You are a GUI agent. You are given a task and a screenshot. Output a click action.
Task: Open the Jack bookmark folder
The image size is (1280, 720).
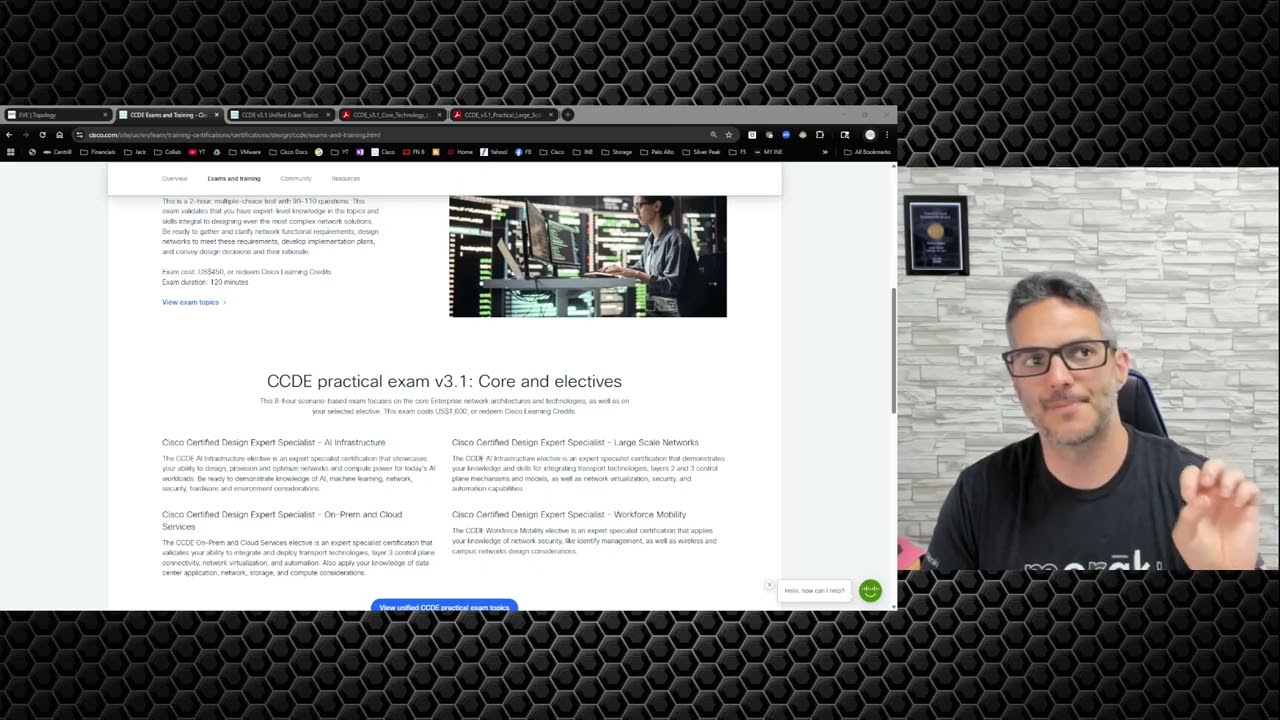tap(135, 152)
